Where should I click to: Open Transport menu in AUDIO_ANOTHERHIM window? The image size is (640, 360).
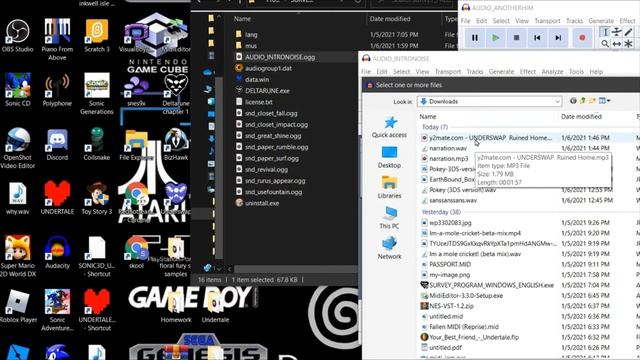coord(547,20)
